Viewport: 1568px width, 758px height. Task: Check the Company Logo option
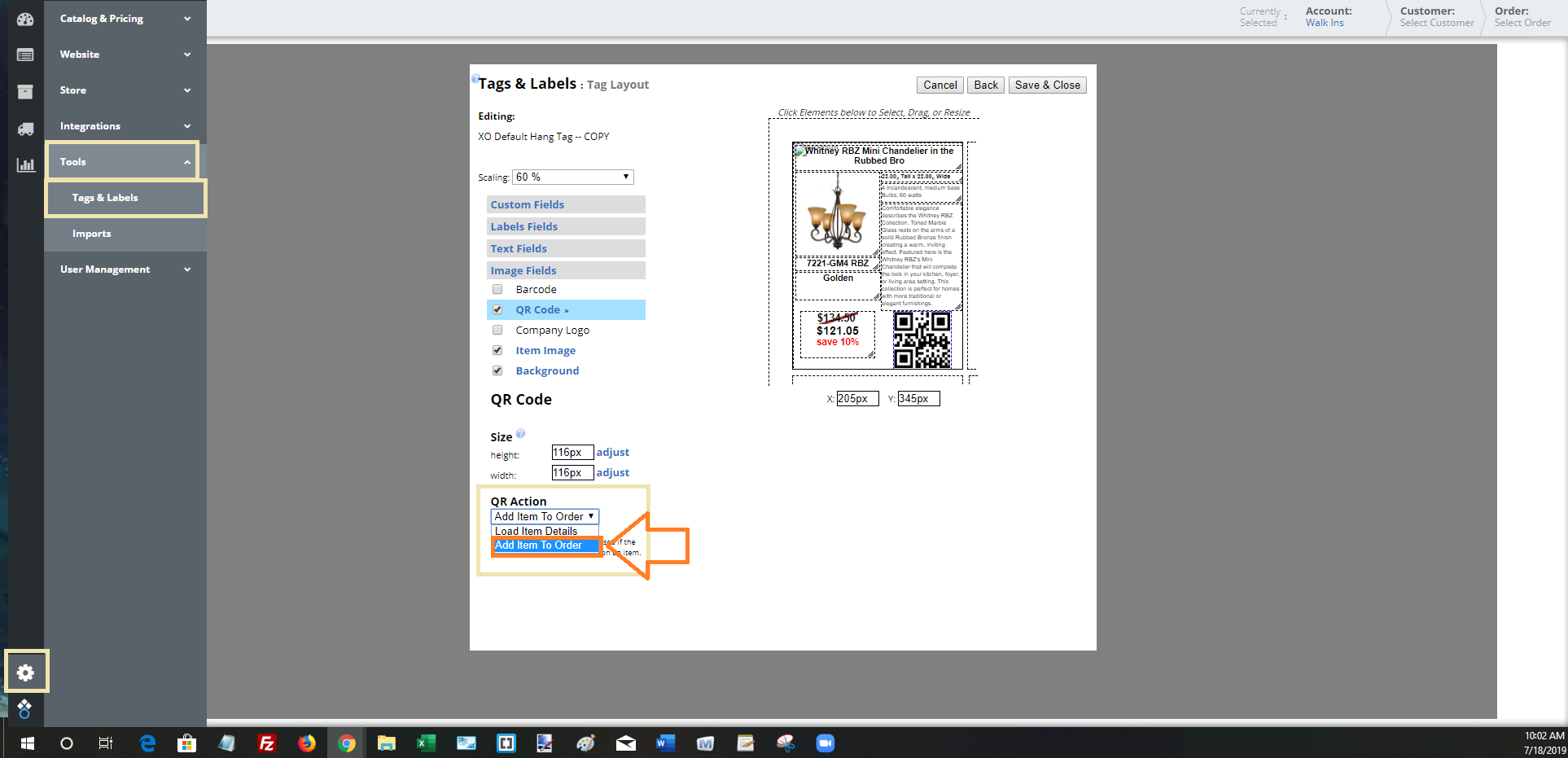[x=497, y=330]
